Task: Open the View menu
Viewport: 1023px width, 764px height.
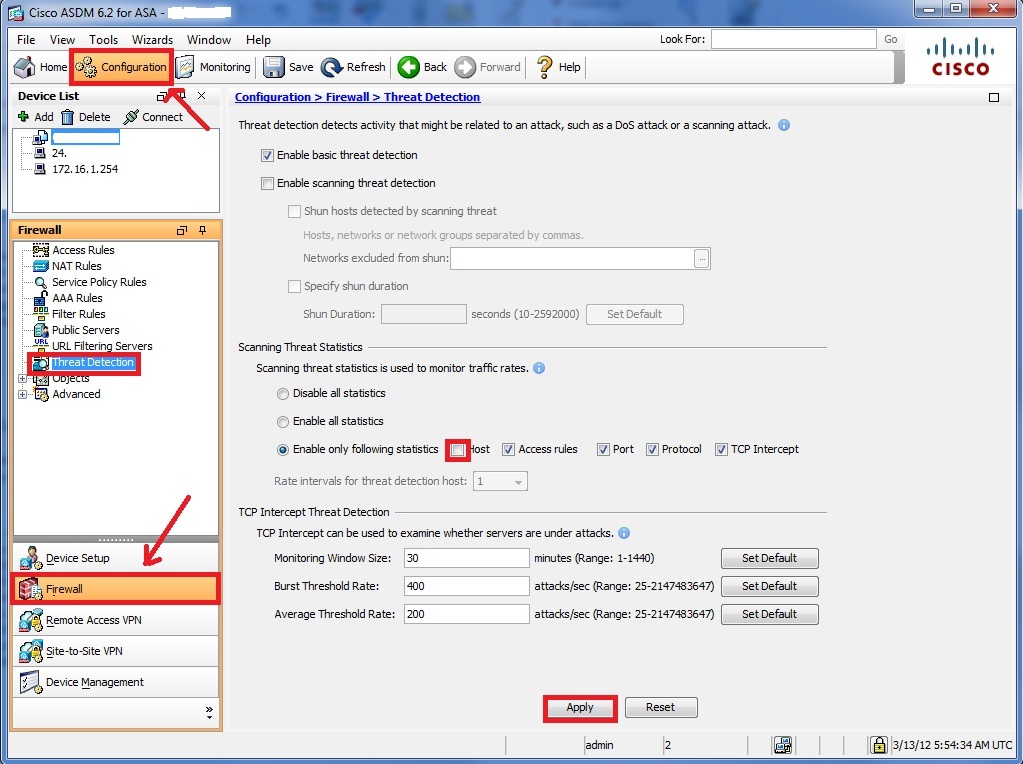Action: pos(62,40)
